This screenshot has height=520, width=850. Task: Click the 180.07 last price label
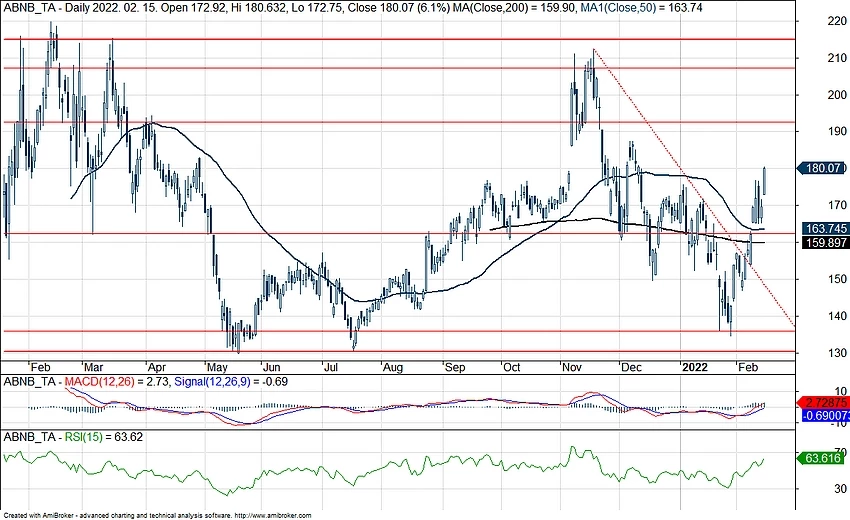[821, 168]
